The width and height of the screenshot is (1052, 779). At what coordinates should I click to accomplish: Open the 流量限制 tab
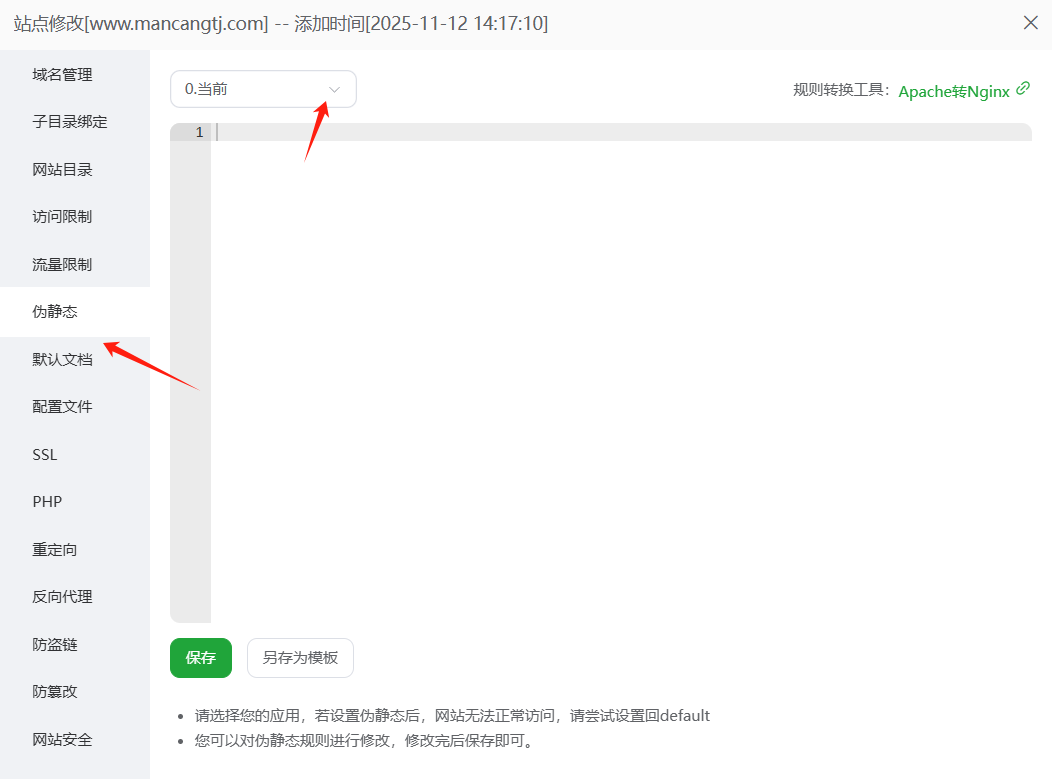click(62, 265)
